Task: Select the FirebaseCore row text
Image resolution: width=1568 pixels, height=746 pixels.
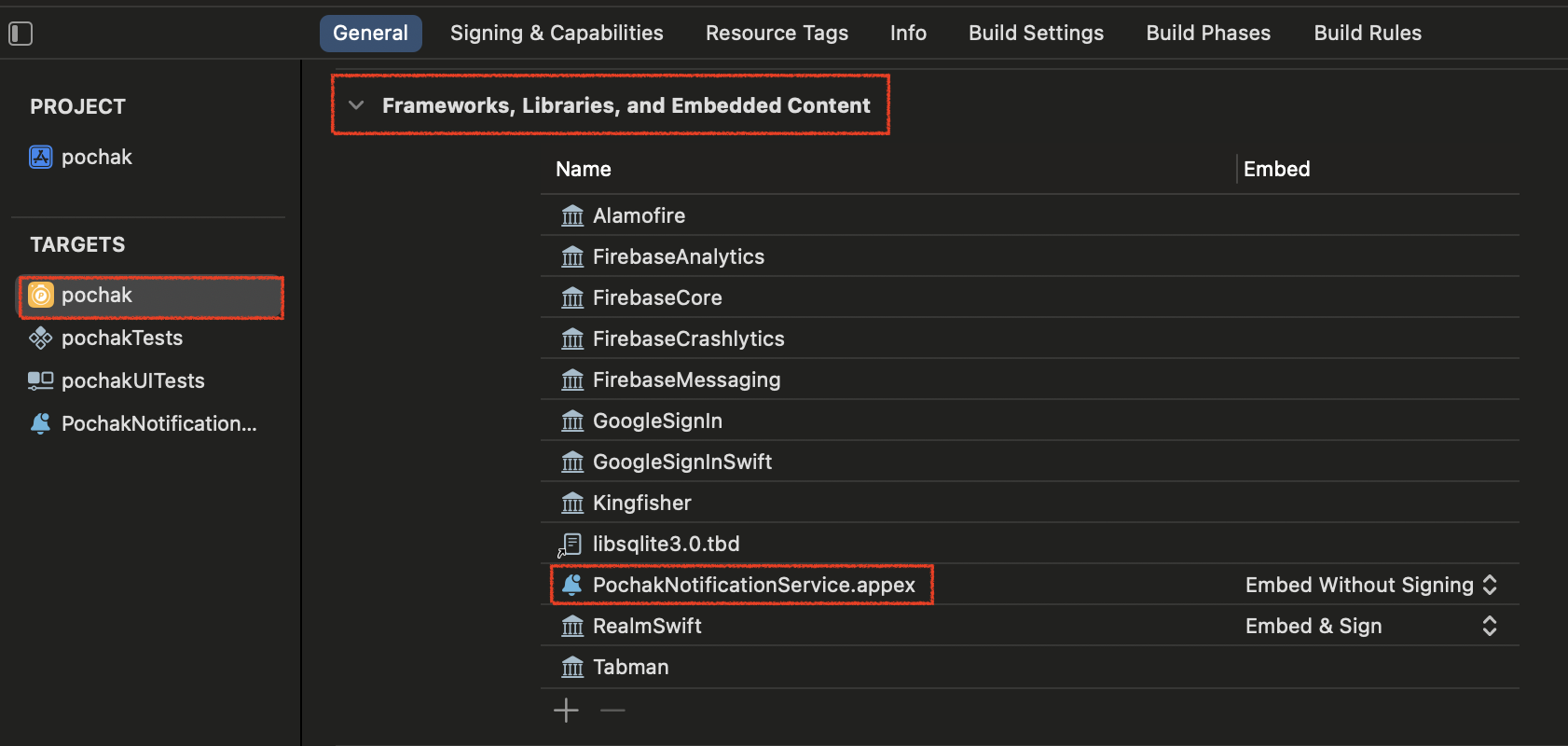Action: pyautogui.click(x=657, y=297)
